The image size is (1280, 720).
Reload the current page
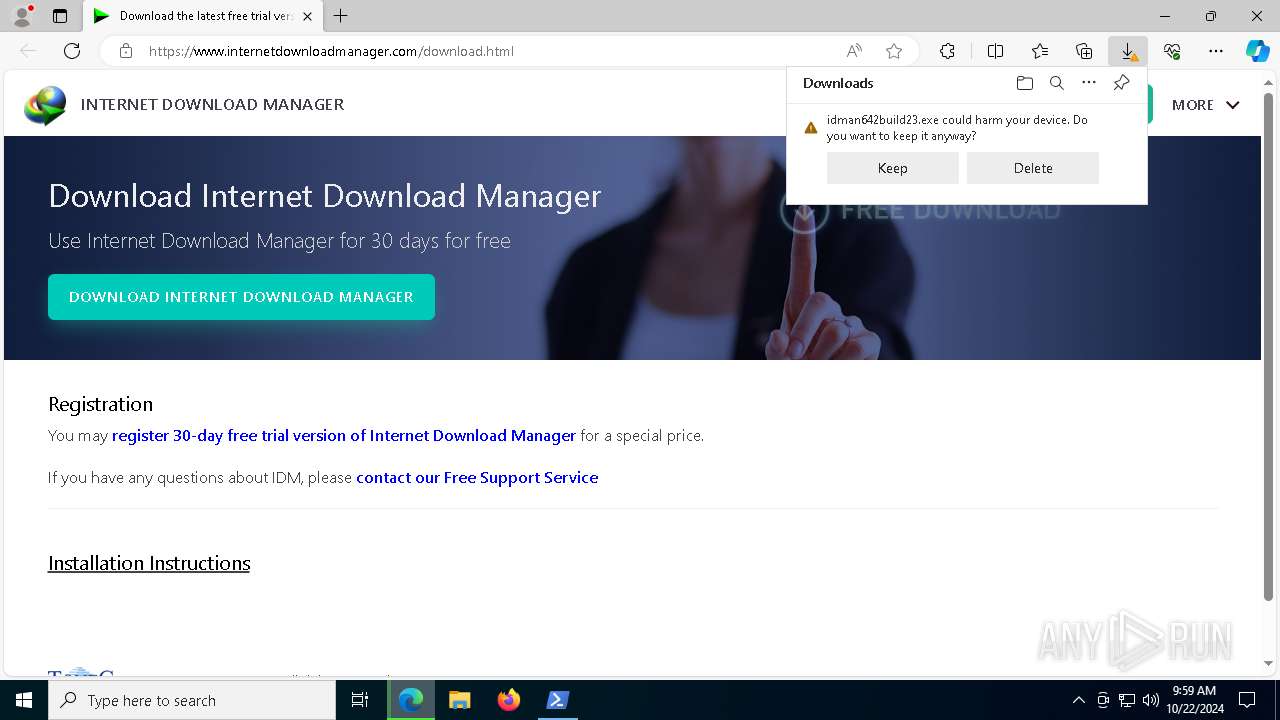tap(72, 51)
